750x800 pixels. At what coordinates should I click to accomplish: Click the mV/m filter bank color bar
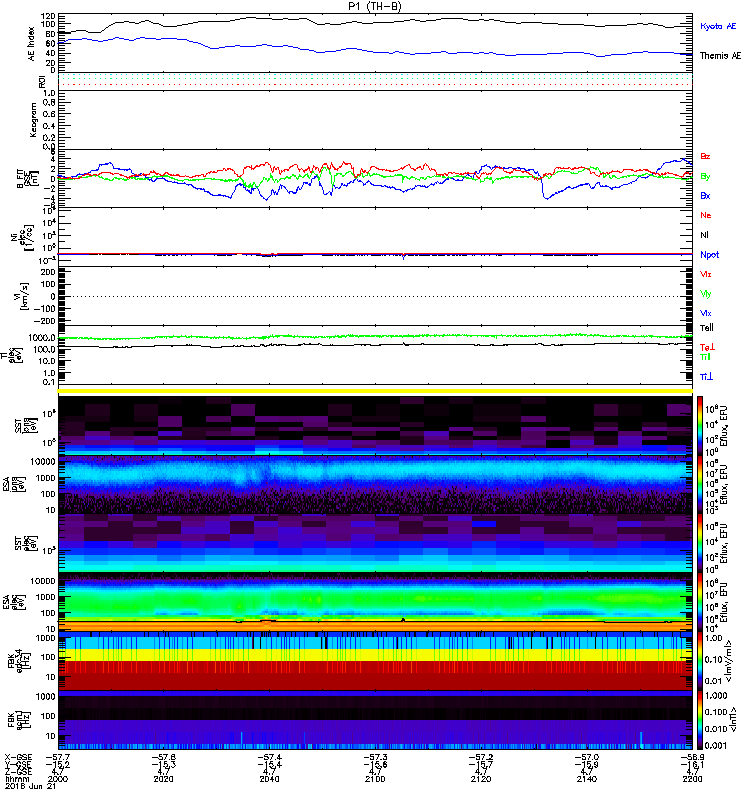pos(700,661)
